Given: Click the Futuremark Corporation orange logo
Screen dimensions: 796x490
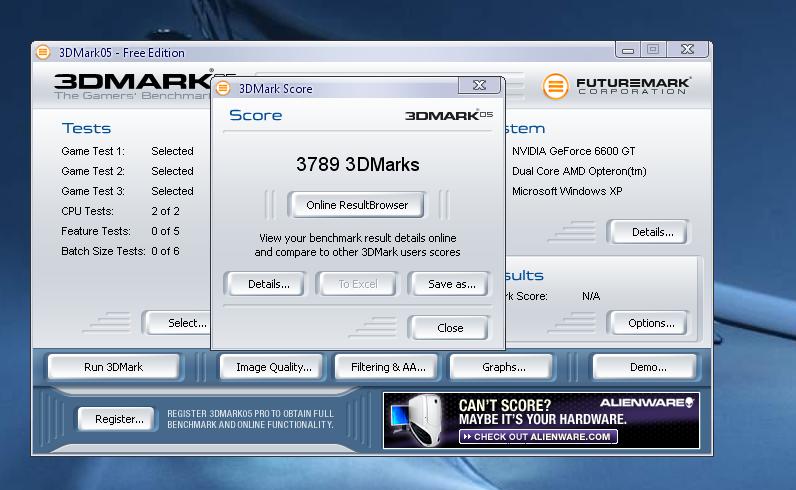Looking at the screenshot, I should [555, 86].
